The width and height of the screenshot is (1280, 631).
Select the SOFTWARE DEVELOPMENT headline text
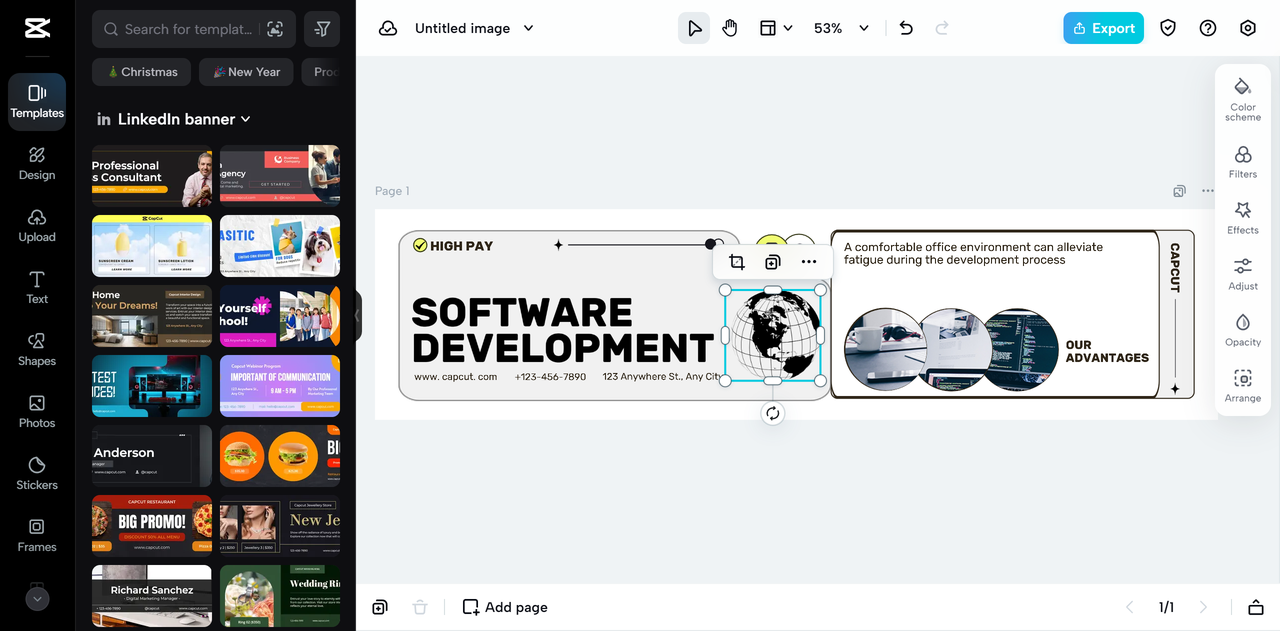(563, 330)
